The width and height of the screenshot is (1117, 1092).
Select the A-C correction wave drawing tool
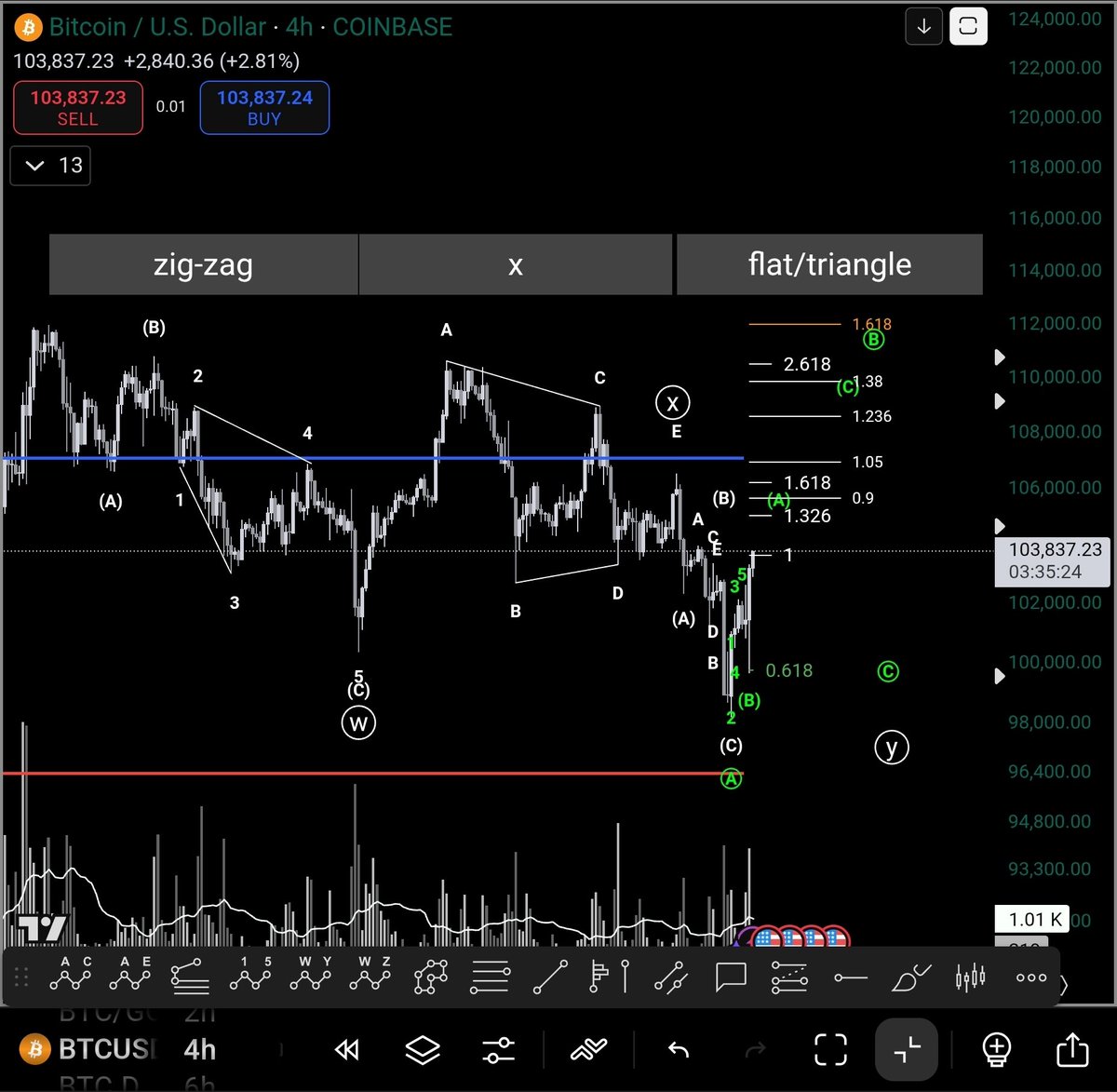coord(71,975)
